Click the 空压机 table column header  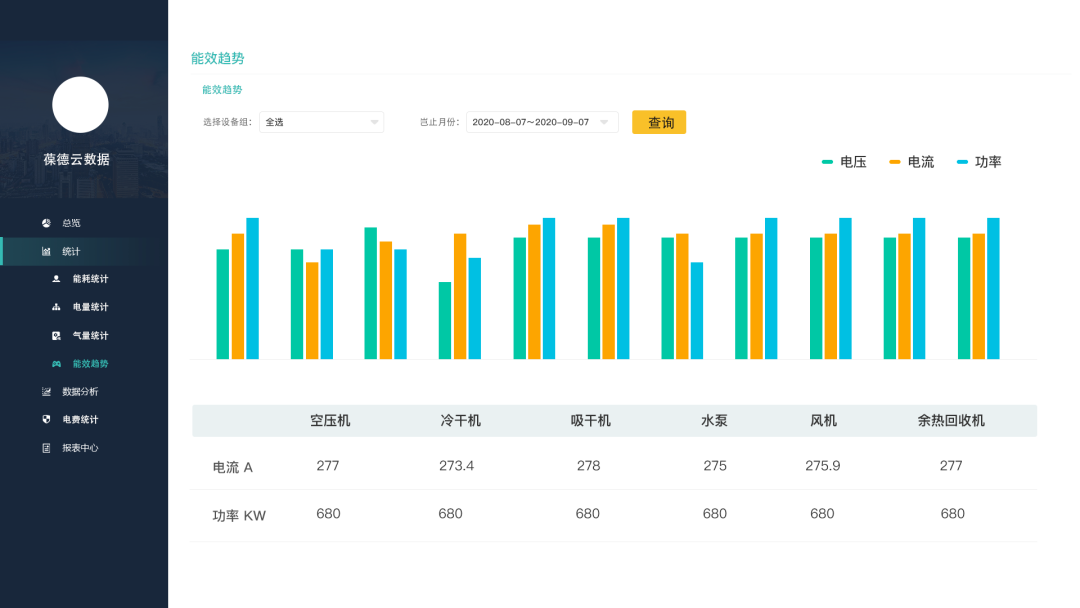(x=330, y=421)
